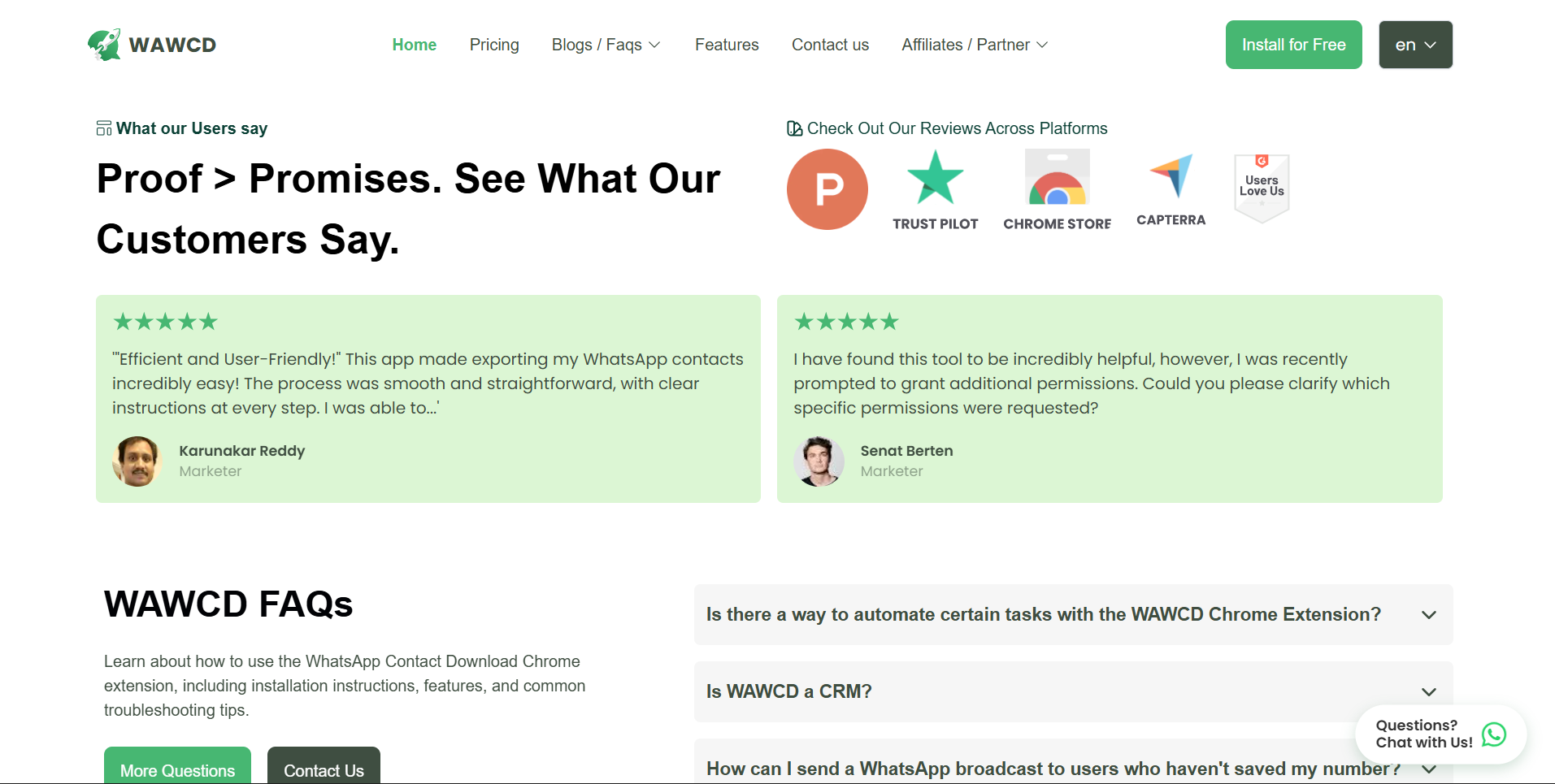Click the Efficient and User-Friendly review text
Image resolution: width=1555 pixels, height=784 pixels.
pyautogui.click(x=428, y=383)
